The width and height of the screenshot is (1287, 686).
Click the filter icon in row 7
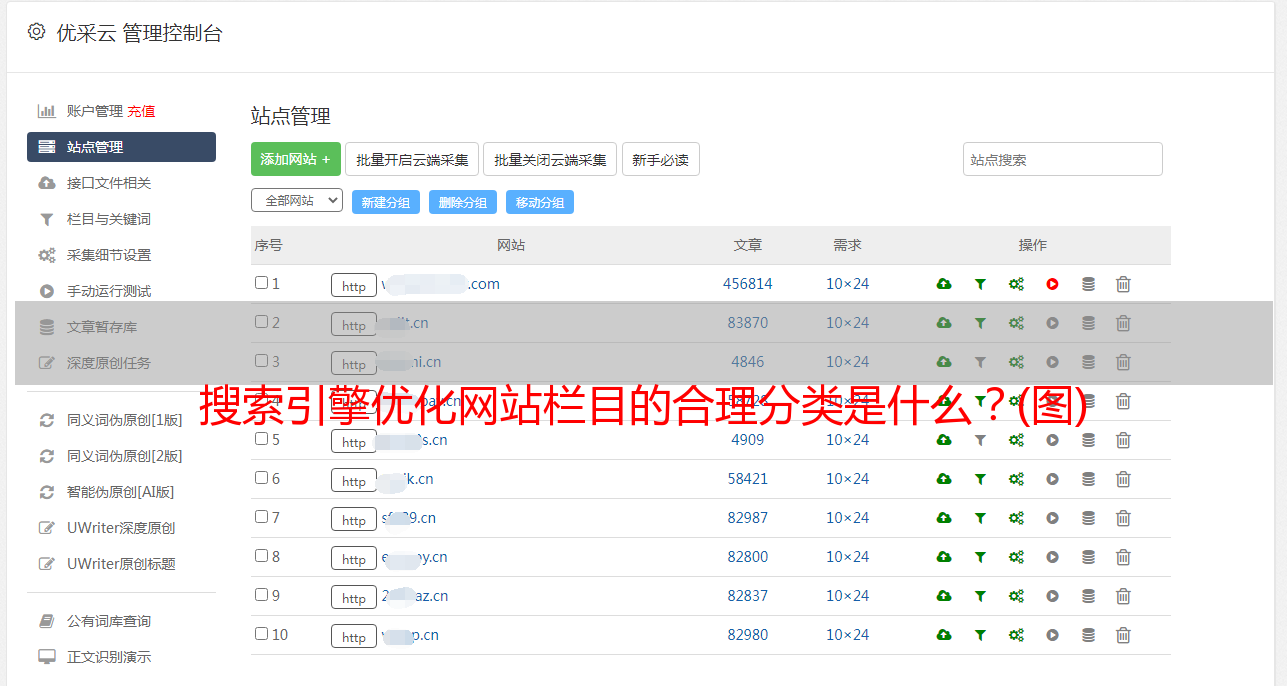click(980, 518)
